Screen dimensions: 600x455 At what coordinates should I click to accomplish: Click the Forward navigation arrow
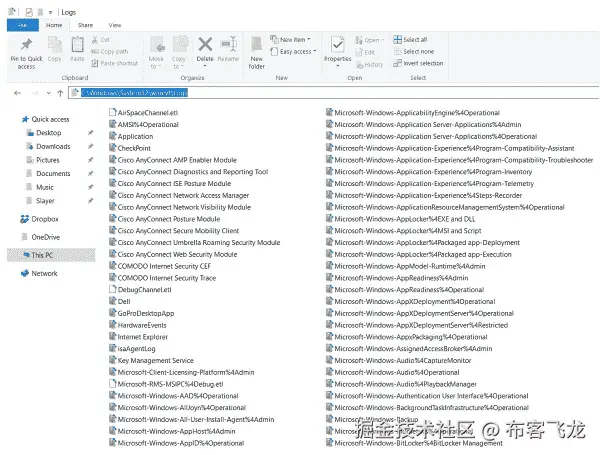click(35, 93)
